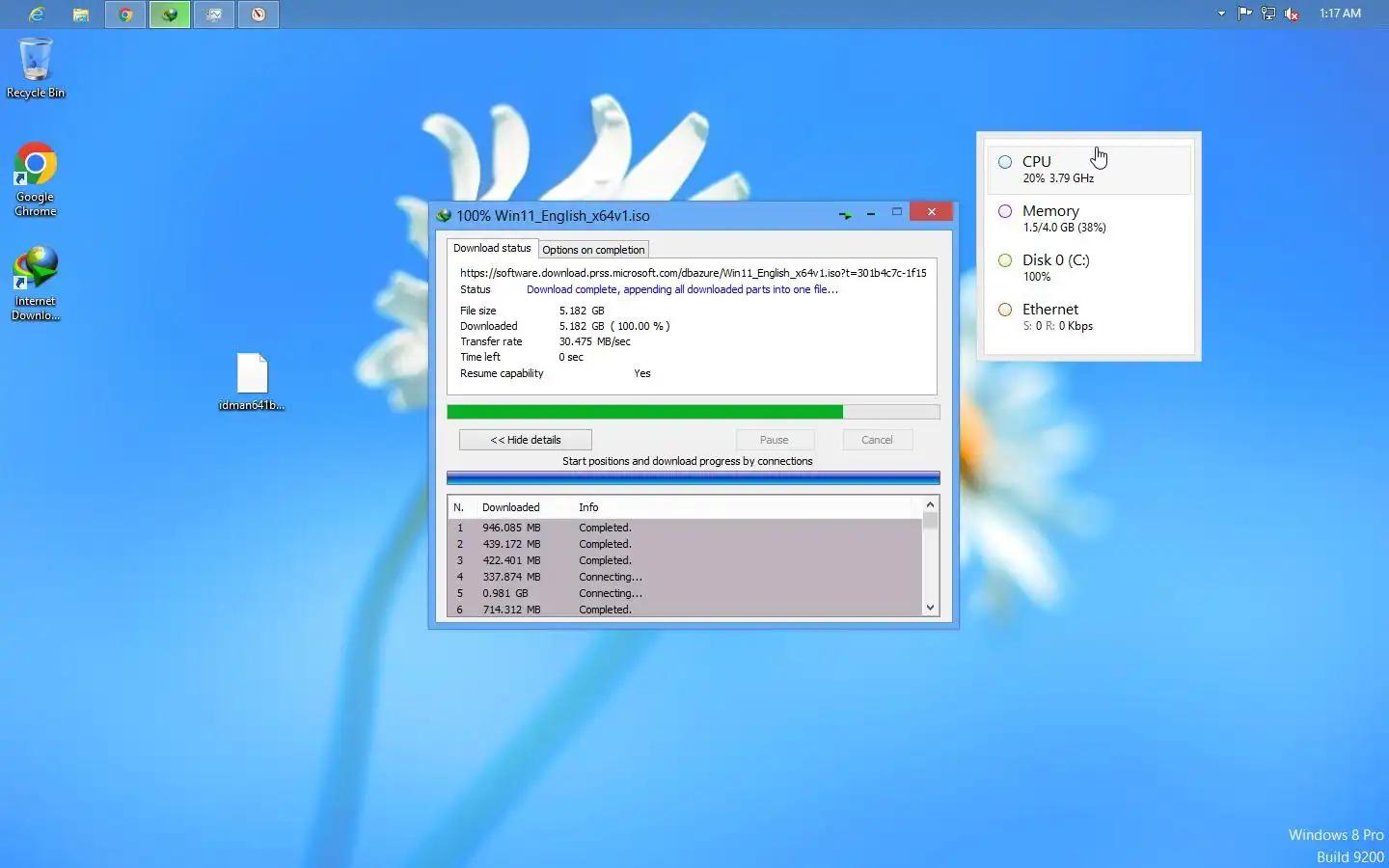Click the Hide details button

point(526,440)
